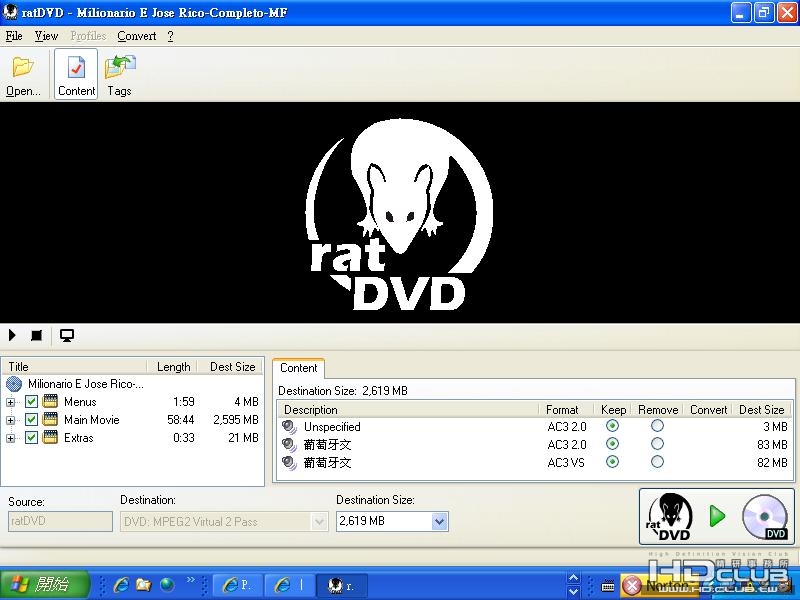Open the View menu
This screenshot has width=800, height=600.
tap(46, 36)
